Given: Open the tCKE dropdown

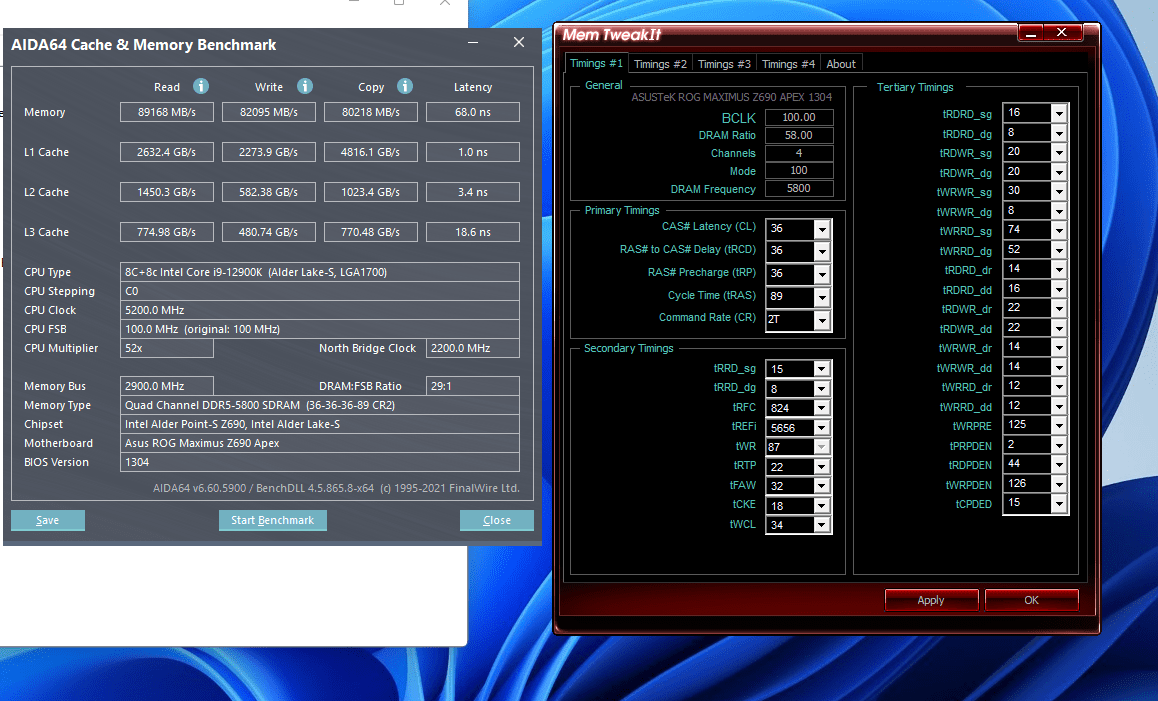Looking at the screenshot, I should point(822,506).
